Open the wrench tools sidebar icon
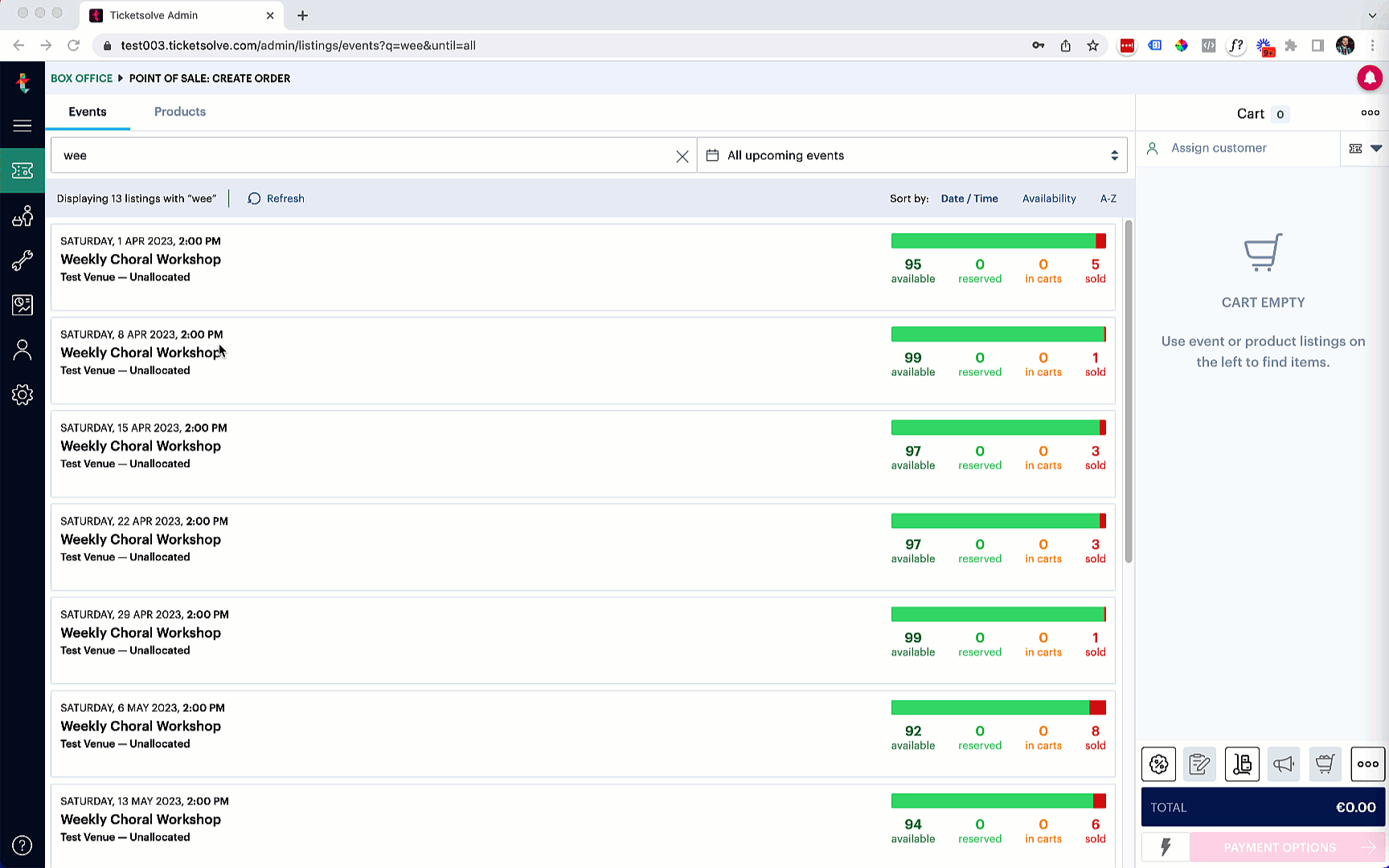 [23, 260]
